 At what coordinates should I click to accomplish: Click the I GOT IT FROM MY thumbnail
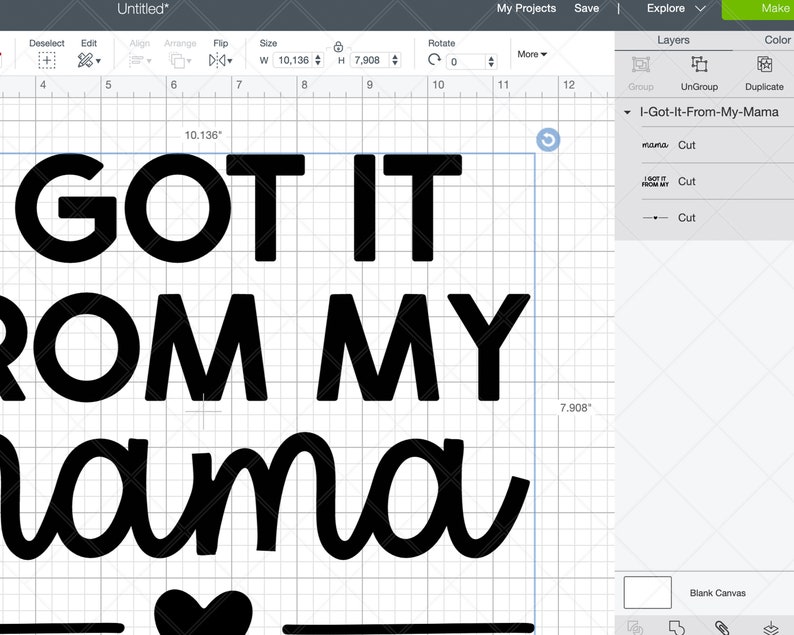tap(655, 181)
